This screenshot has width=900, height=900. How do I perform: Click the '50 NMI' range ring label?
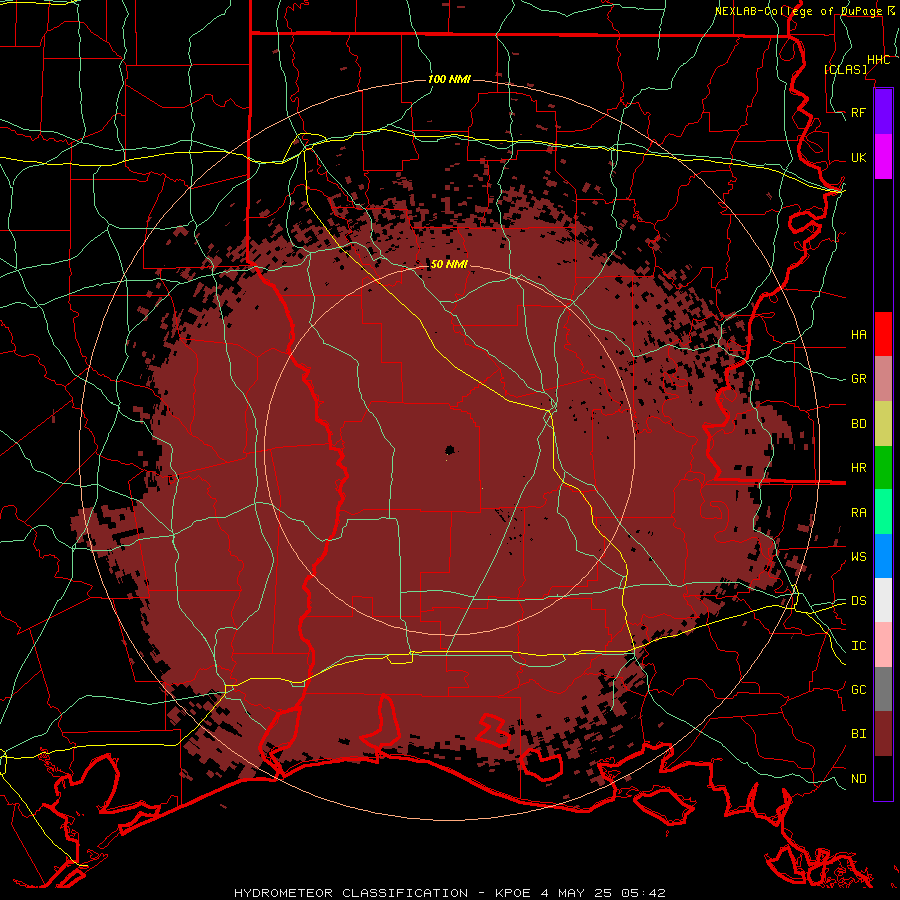(449, 264)
